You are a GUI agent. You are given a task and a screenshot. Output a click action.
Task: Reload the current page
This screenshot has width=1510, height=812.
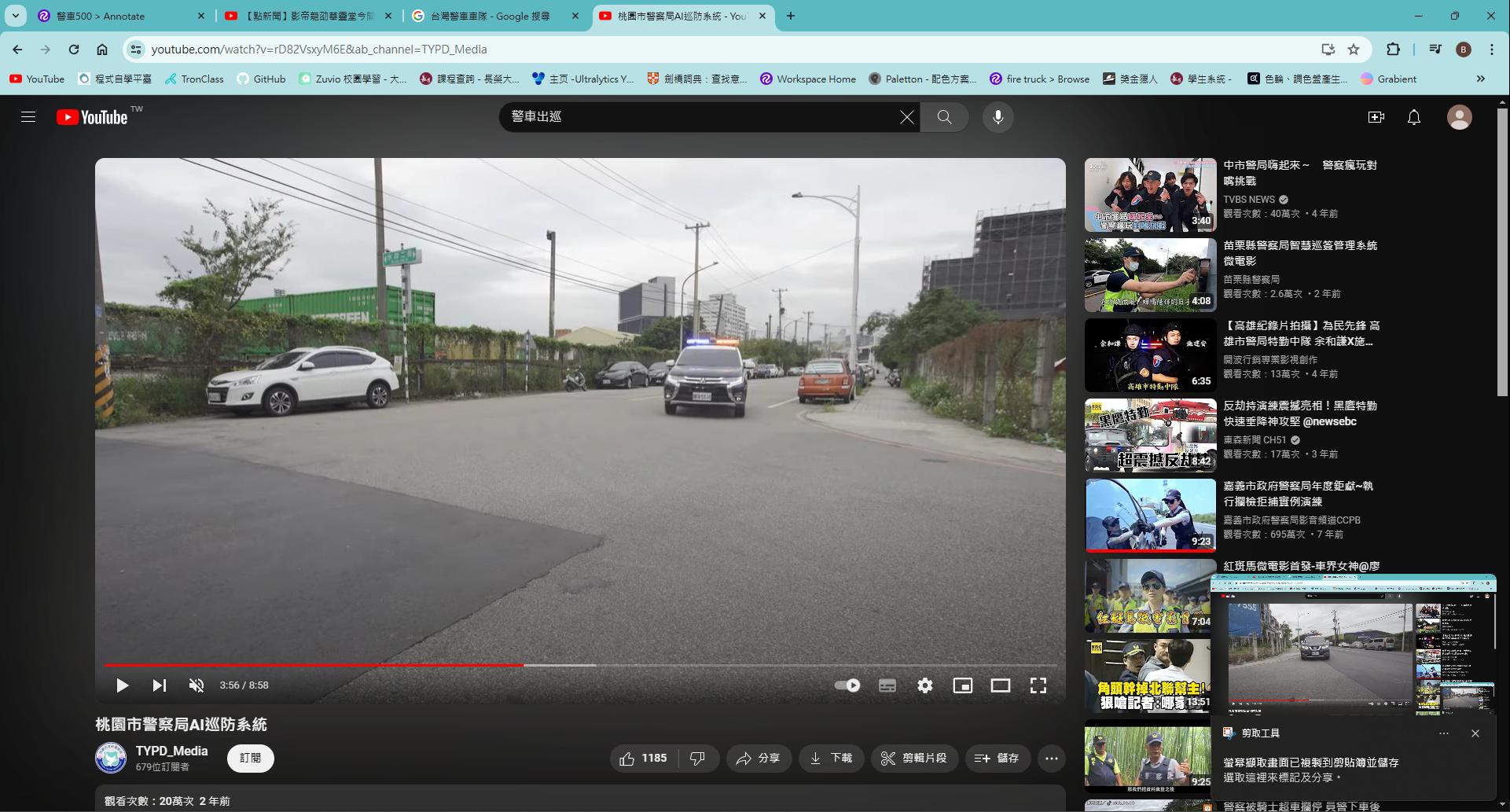point(74,50)
